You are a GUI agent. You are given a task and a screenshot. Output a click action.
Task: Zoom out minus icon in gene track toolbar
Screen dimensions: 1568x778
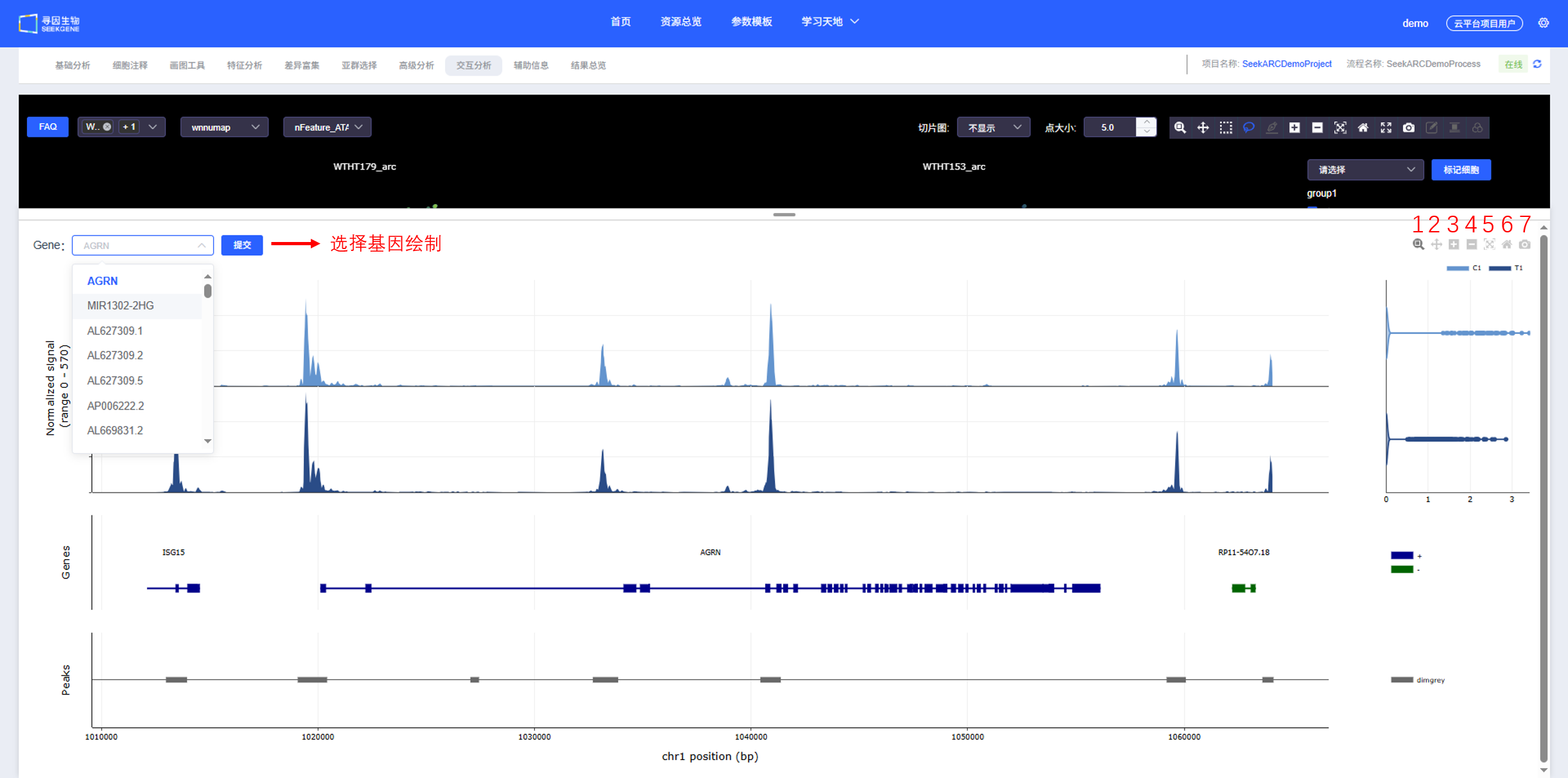point(1472,245)
